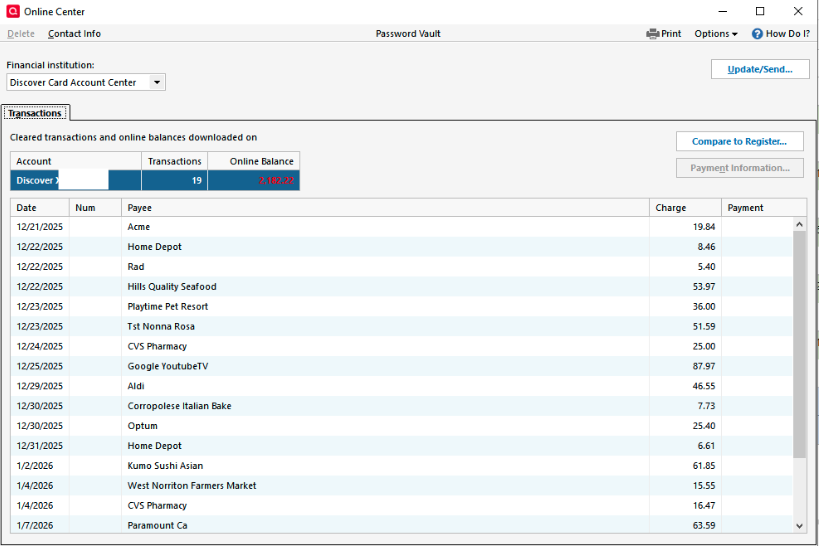Close the Online Center window
The image size is (821, 546).
[x=798, y=11]
